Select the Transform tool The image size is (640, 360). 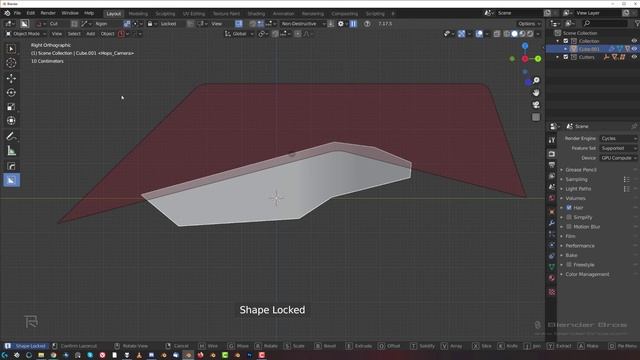click(11, 121)
